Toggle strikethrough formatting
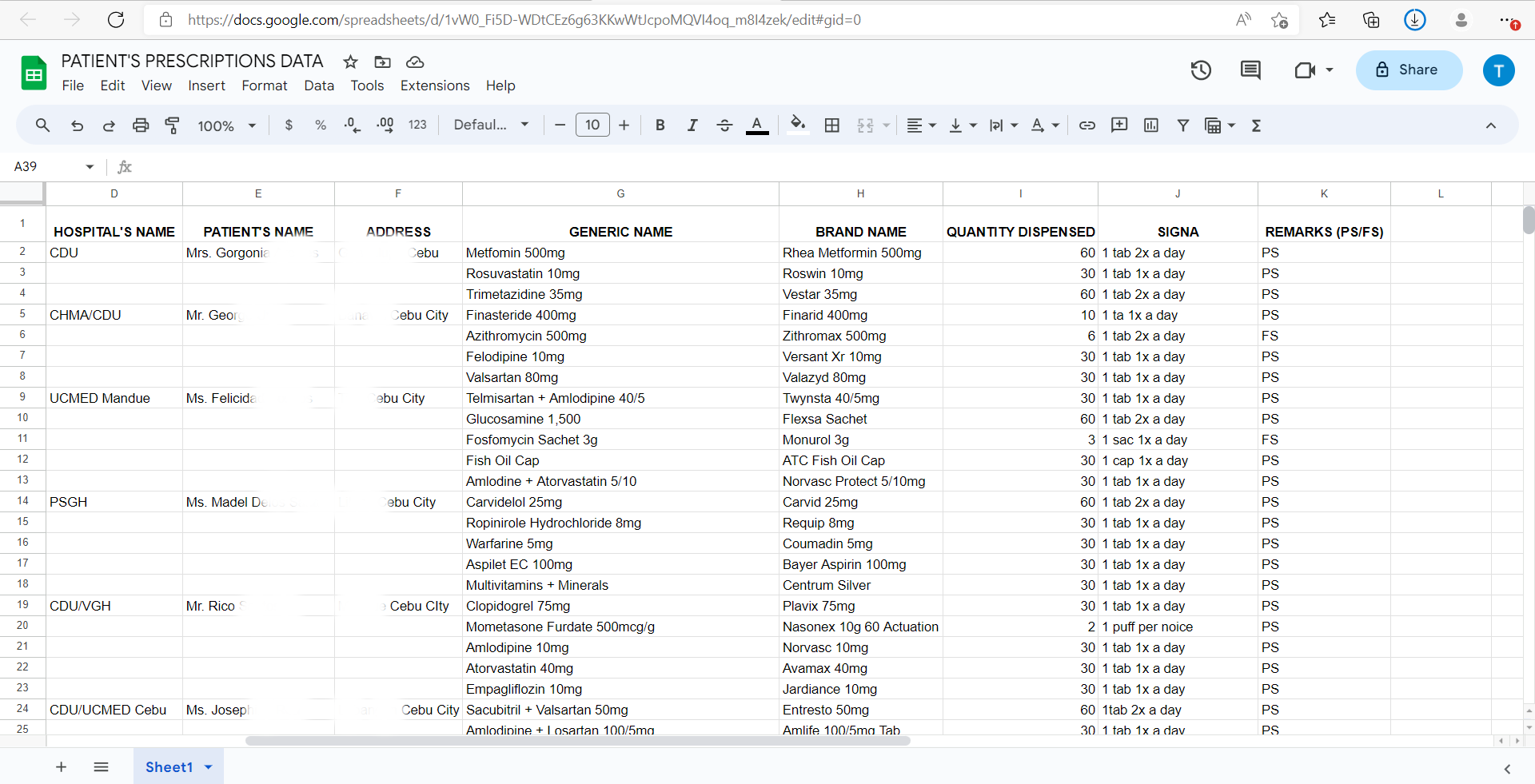1535x784 pixels. [724, 125]
